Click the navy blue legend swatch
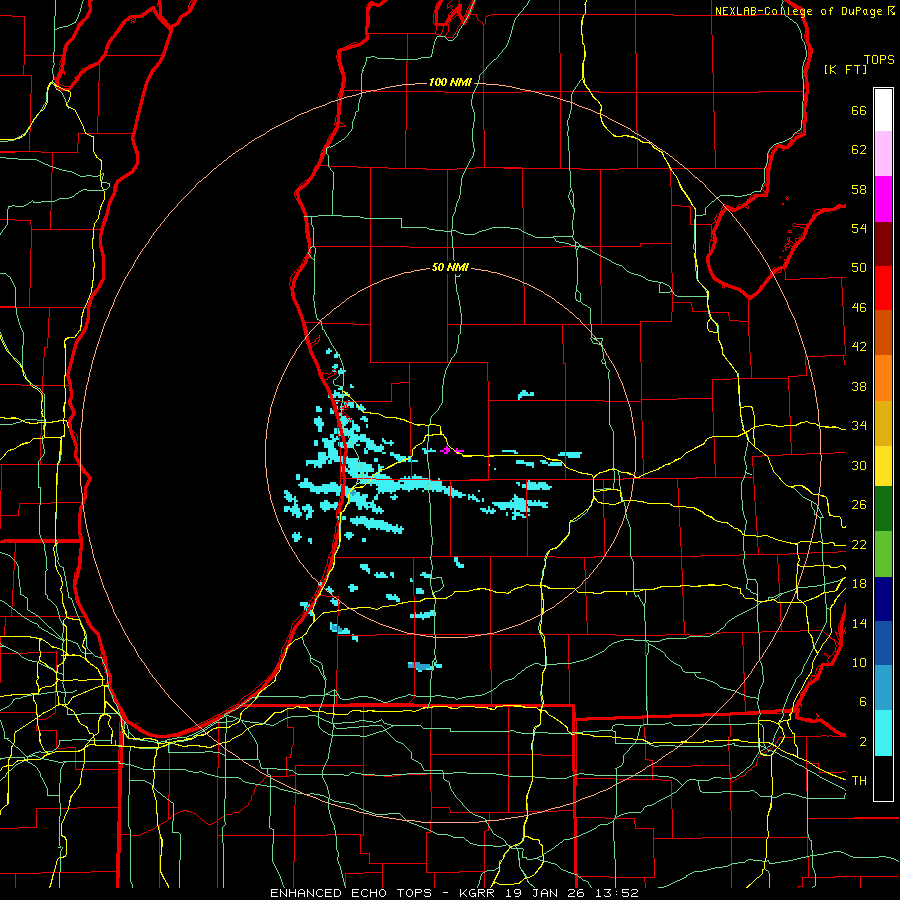This screenshot has height=900, width=900. (x=883, y=599)
